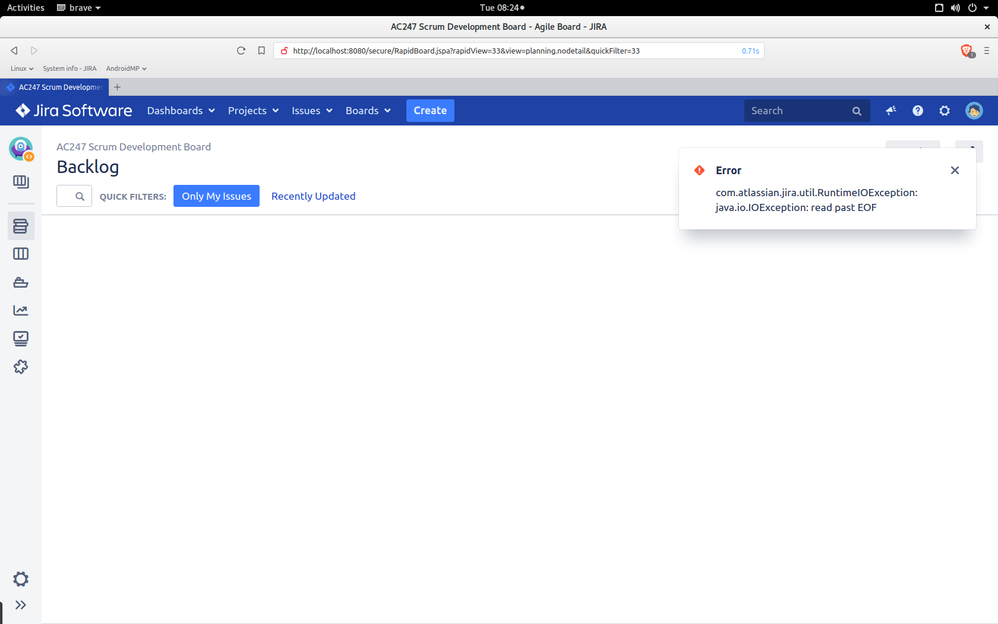Follow the AC247 Scrum Development Board breadcrumb

133,146
